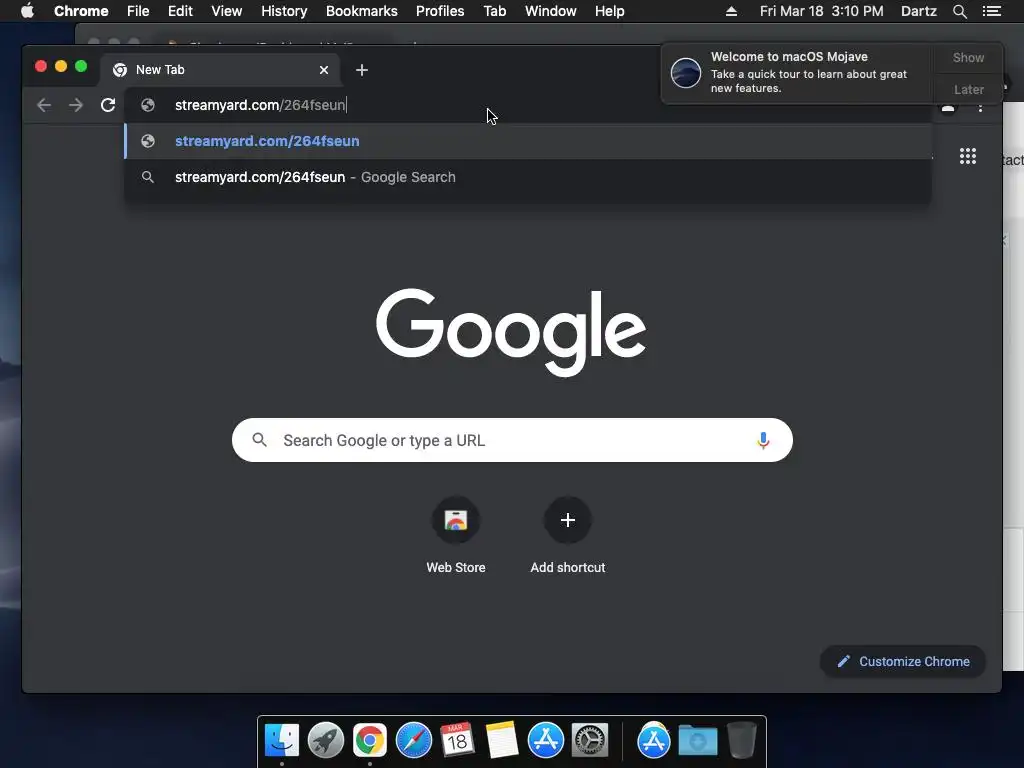Click the date and time in menu bar
This screenshot has width=1024, height=768.
pyautogui.click(x=821, y=11)
